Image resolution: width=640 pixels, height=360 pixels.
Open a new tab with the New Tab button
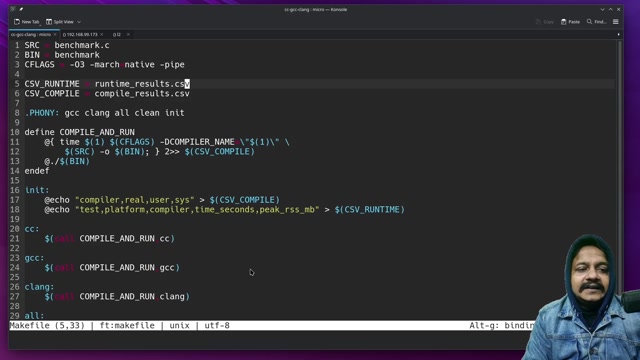(27, 22)
